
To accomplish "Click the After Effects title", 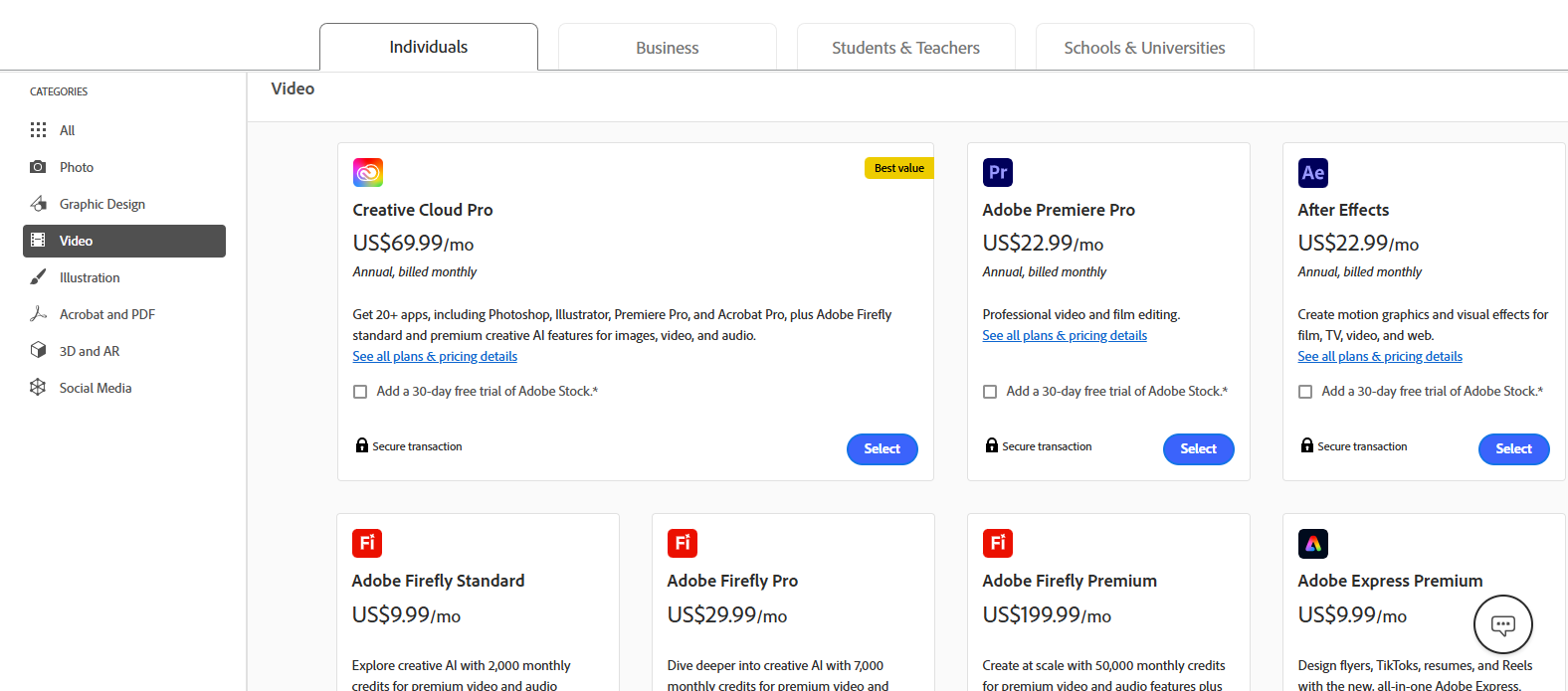I will coord(1343,210).
